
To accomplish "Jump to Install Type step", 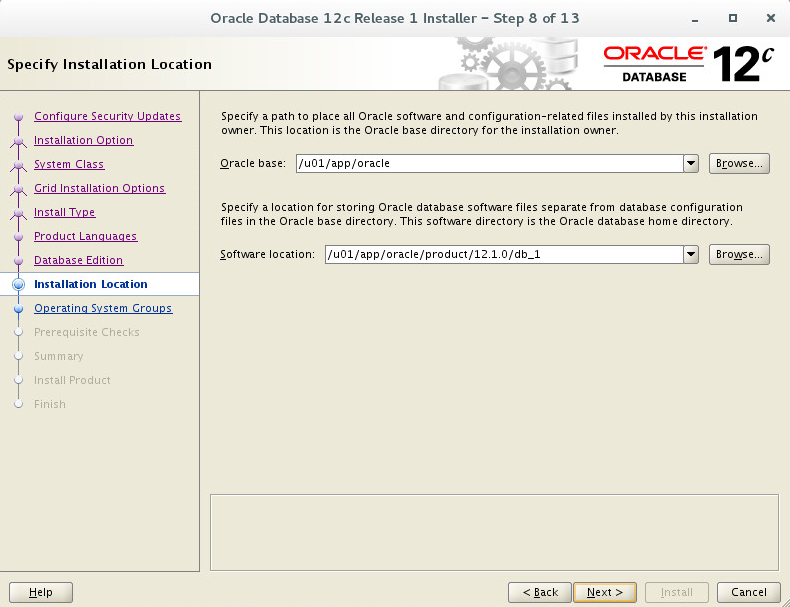I will coord(64,212).
